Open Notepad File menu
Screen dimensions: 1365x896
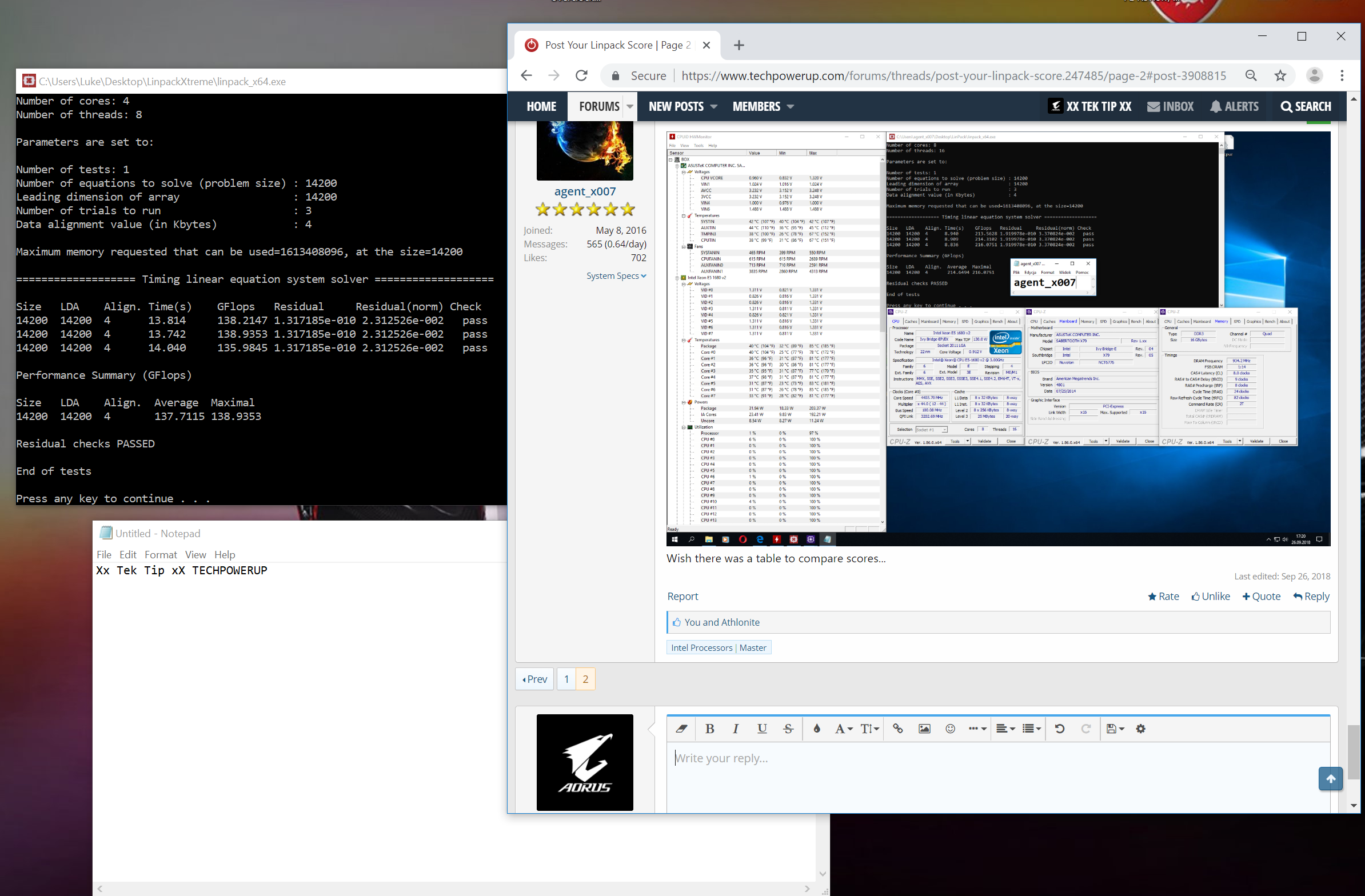(104, 554)
